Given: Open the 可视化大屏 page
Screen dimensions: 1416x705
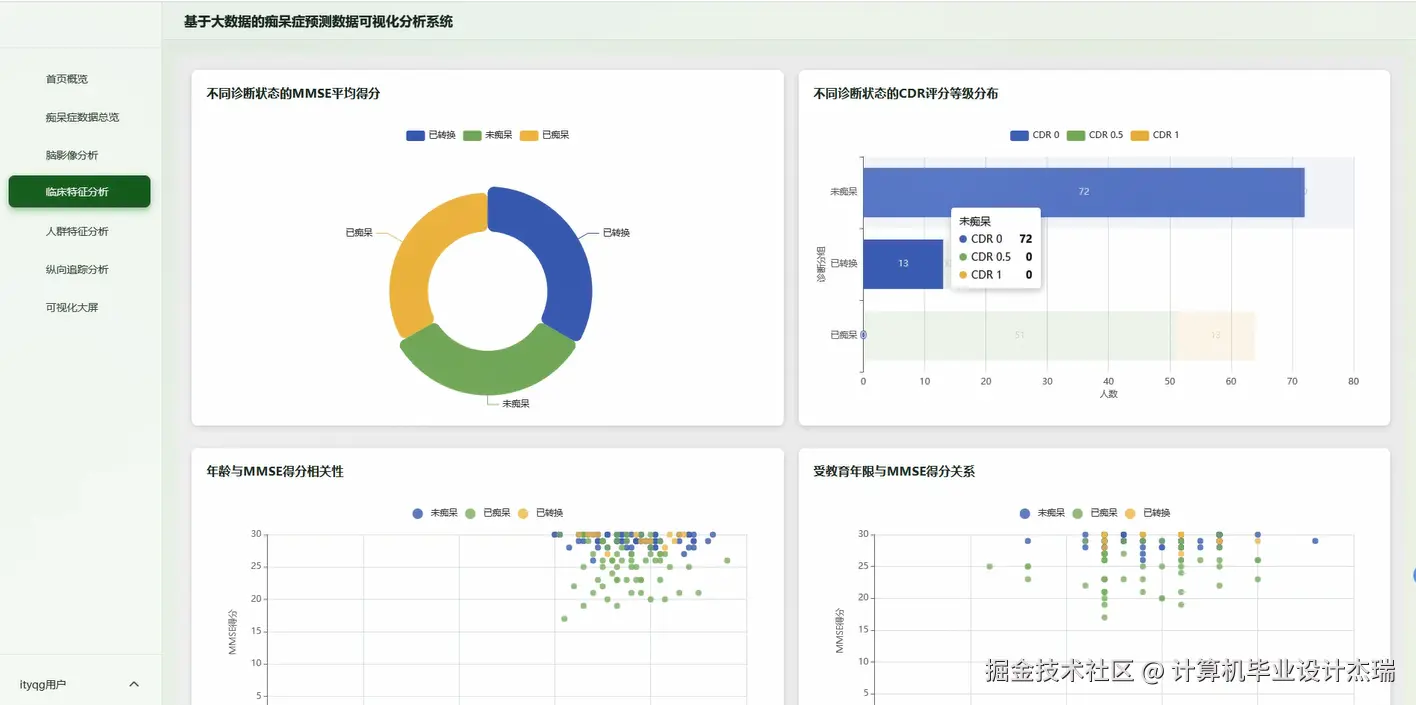Looking at the screenshot, I should pos(72,307).
